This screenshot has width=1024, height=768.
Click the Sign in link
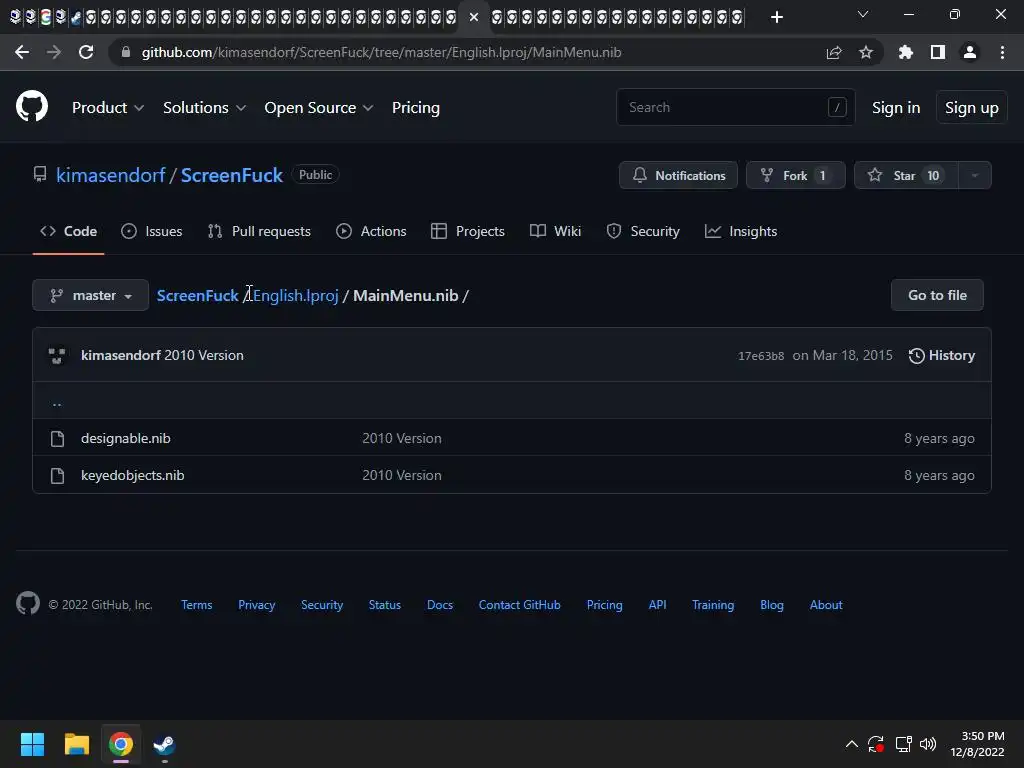(x=896, y=108)
